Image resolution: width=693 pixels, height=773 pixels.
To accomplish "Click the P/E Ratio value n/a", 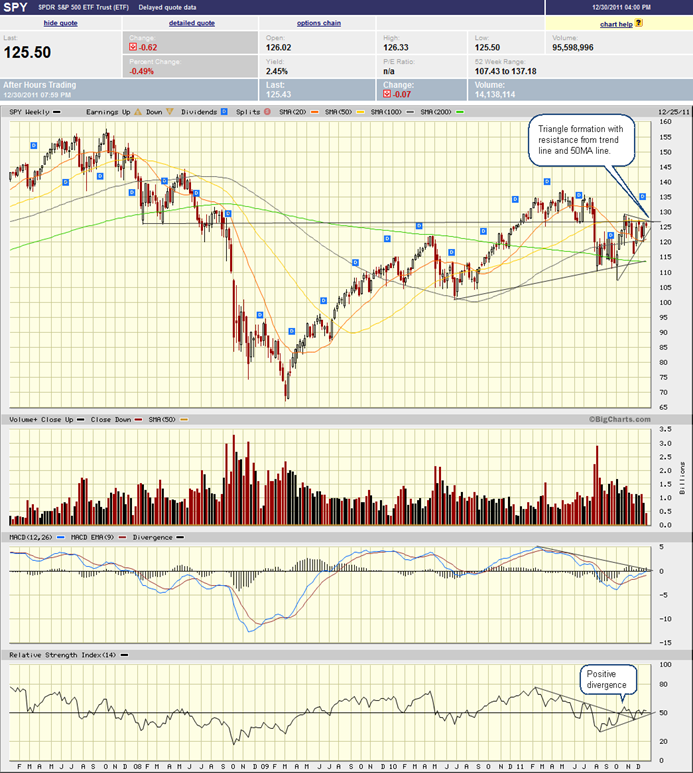I will pyautogui.click(x=389, y=71).
